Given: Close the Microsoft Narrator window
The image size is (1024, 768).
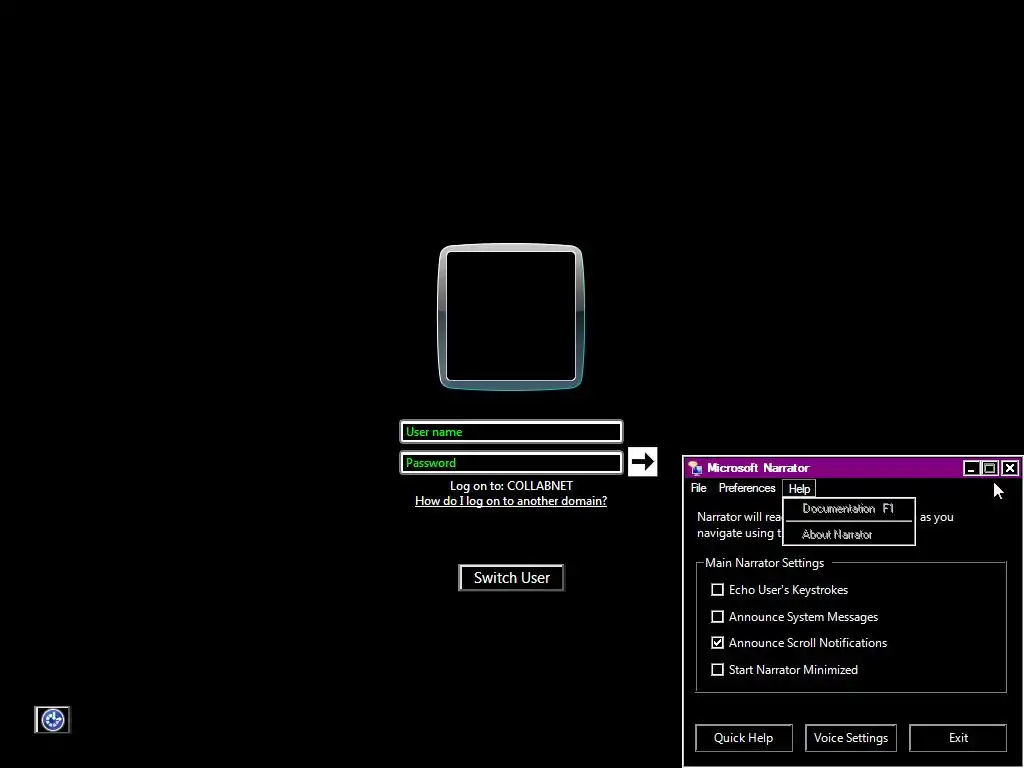Looking at the screenshot, I should click(x=1010, y=468).
